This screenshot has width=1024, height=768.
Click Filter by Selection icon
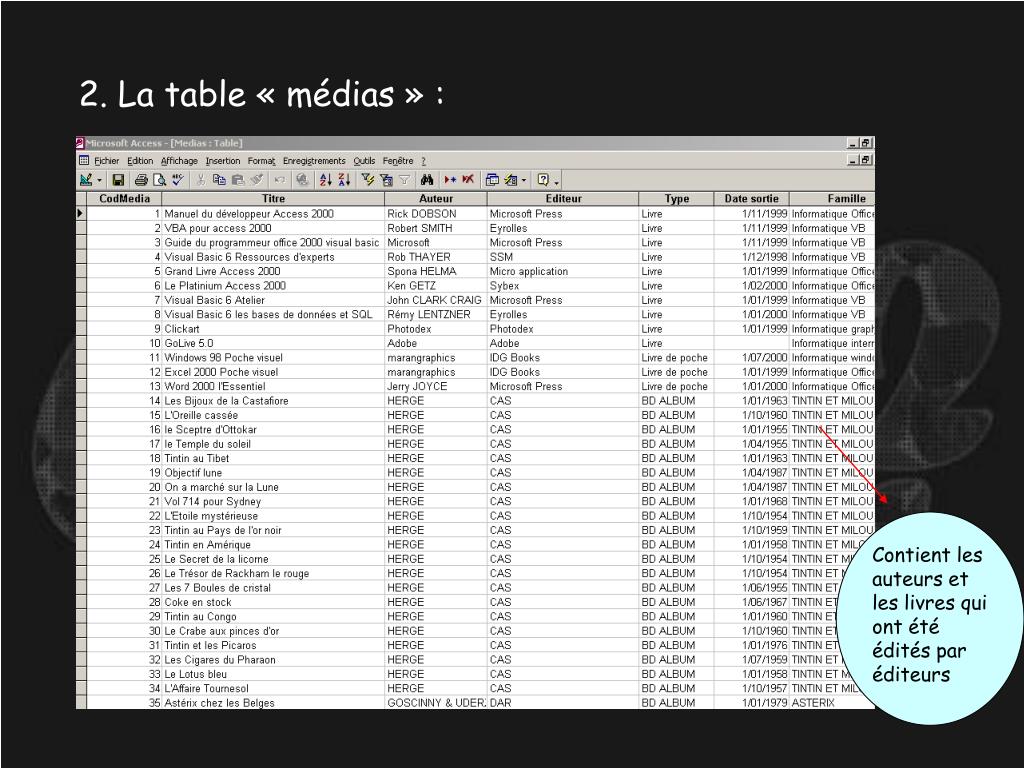point(368,180)
